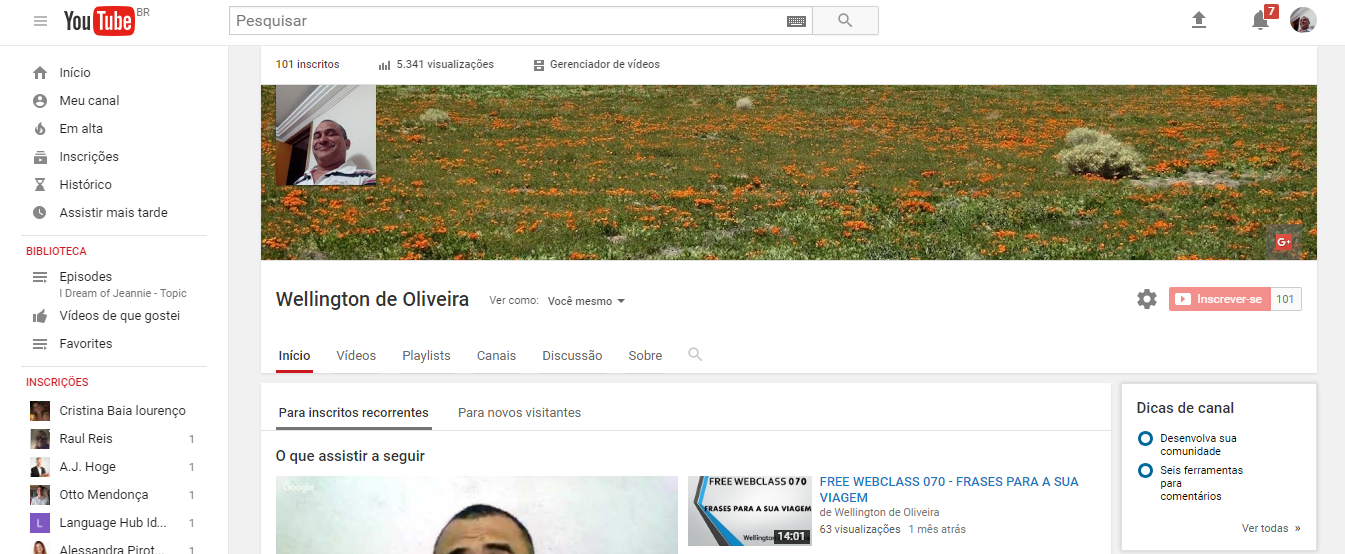The width and height of the screenshot is (1345, 554).
Task: Switch to the Discussão tab
Action: click(572, 356)
